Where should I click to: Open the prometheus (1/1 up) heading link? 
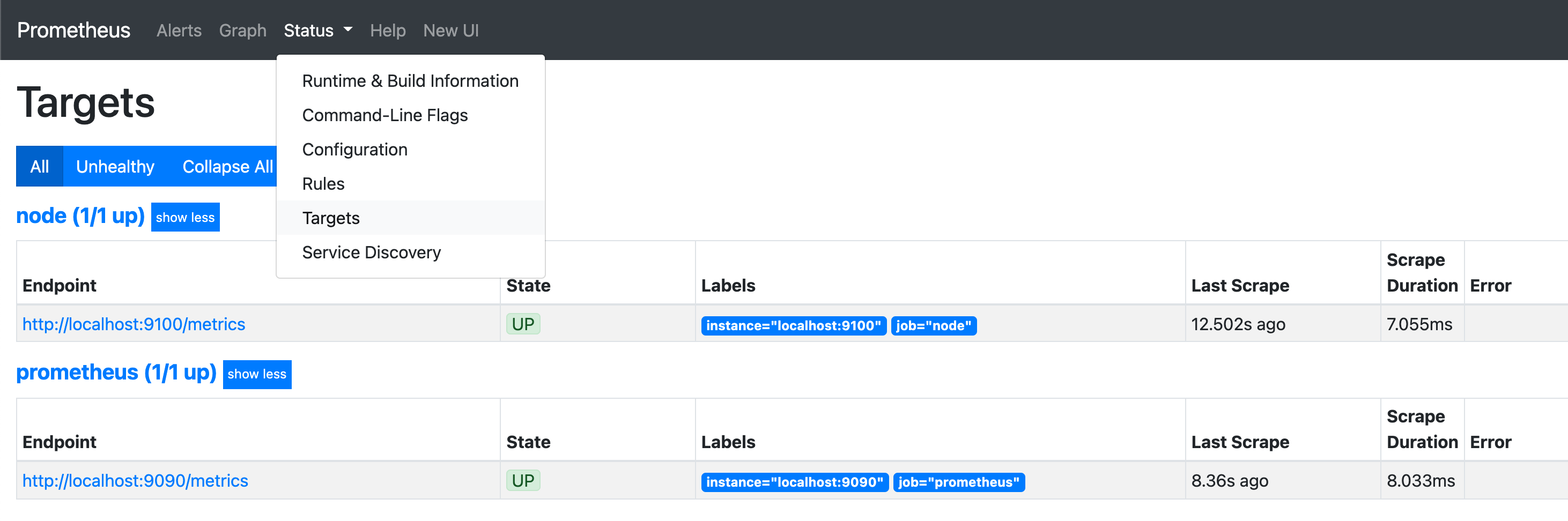coord(116,372)
